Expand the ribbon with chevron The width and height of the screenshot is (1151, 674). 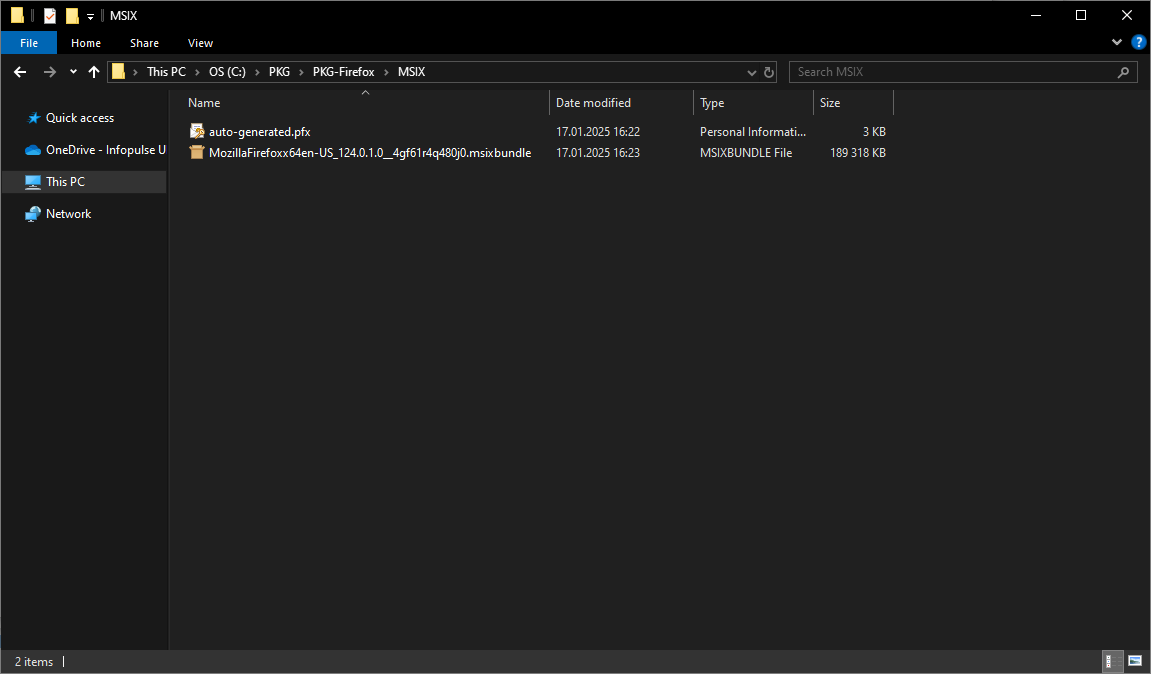(1116, 43)
